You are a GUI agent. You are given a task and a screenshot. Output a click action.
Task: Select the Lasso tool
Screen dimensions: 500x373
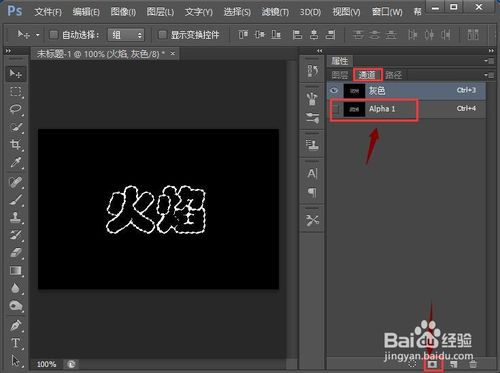[15, 109]
